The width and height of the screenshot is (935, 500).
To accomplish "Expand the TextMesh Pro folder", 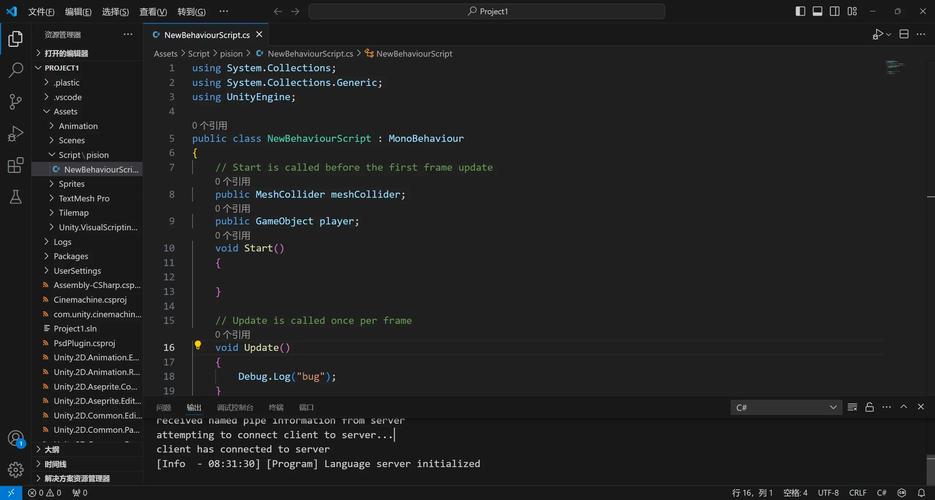I will pyautogui.click(x=84, y=198).
